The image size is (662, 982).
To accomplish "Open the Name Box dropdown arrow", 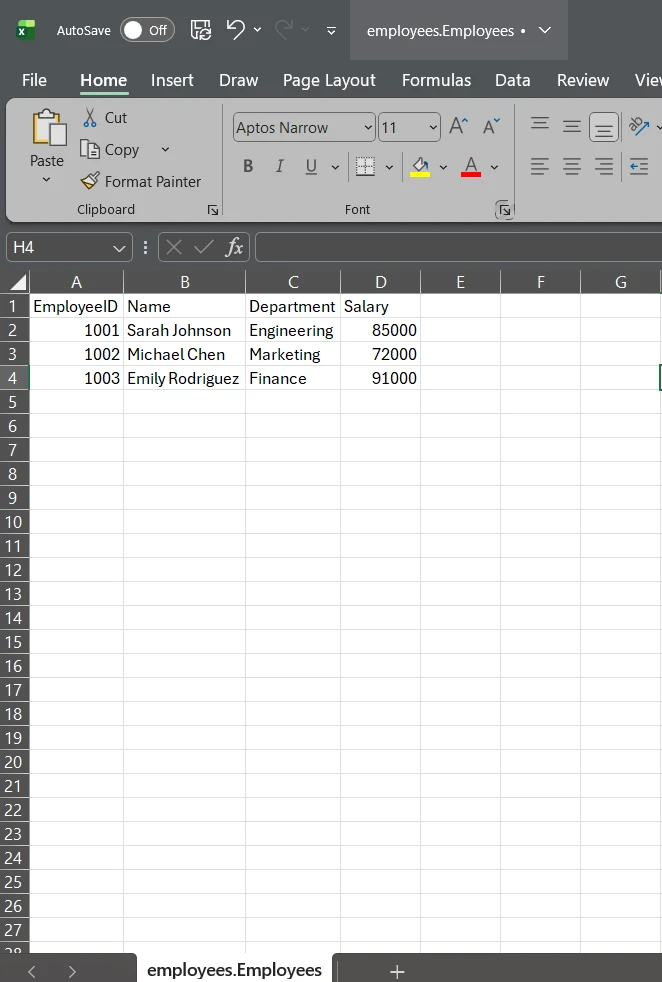I will point(120,248).
